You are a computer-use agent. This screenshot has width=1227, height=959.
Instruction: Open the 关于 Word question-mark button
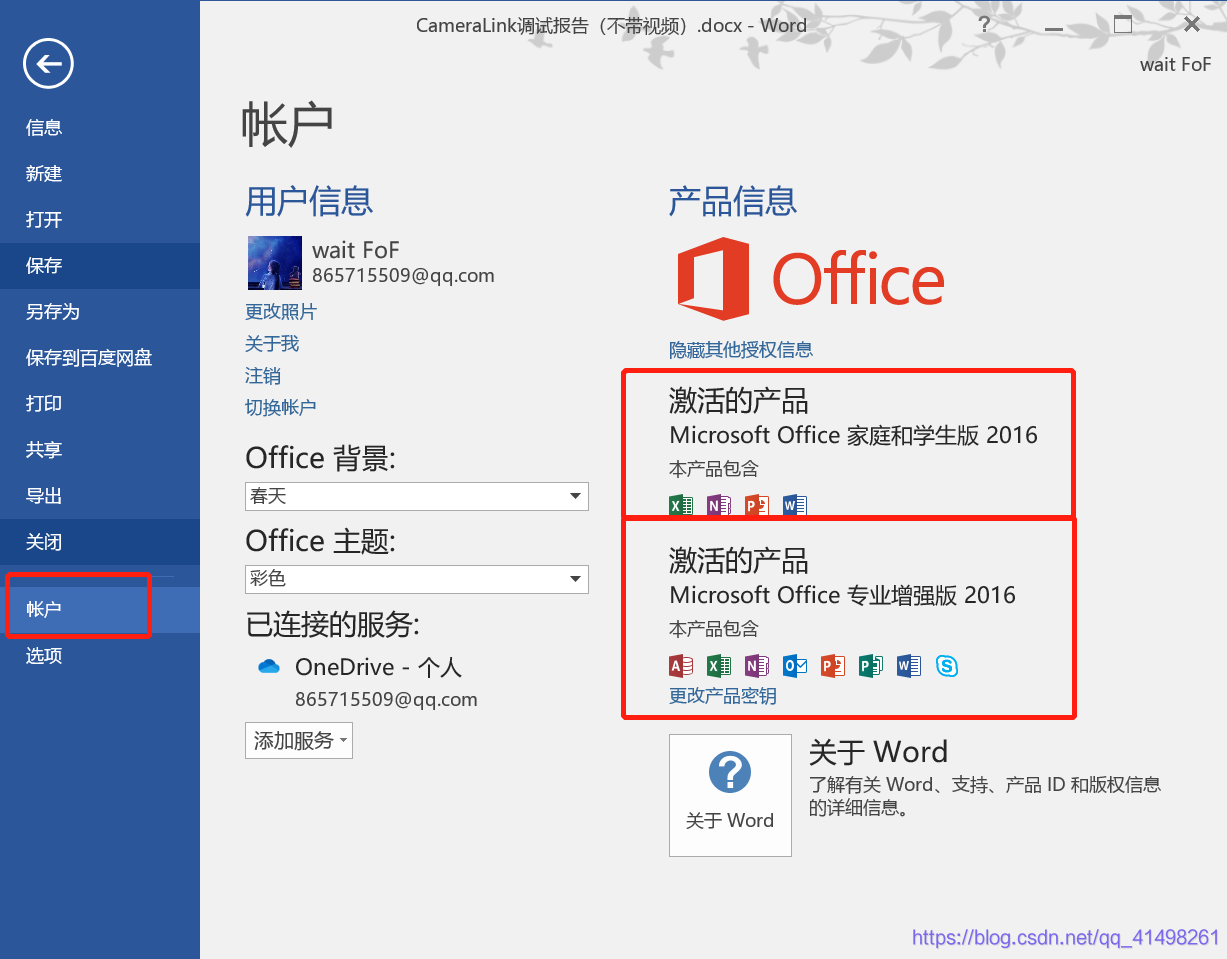730,795
